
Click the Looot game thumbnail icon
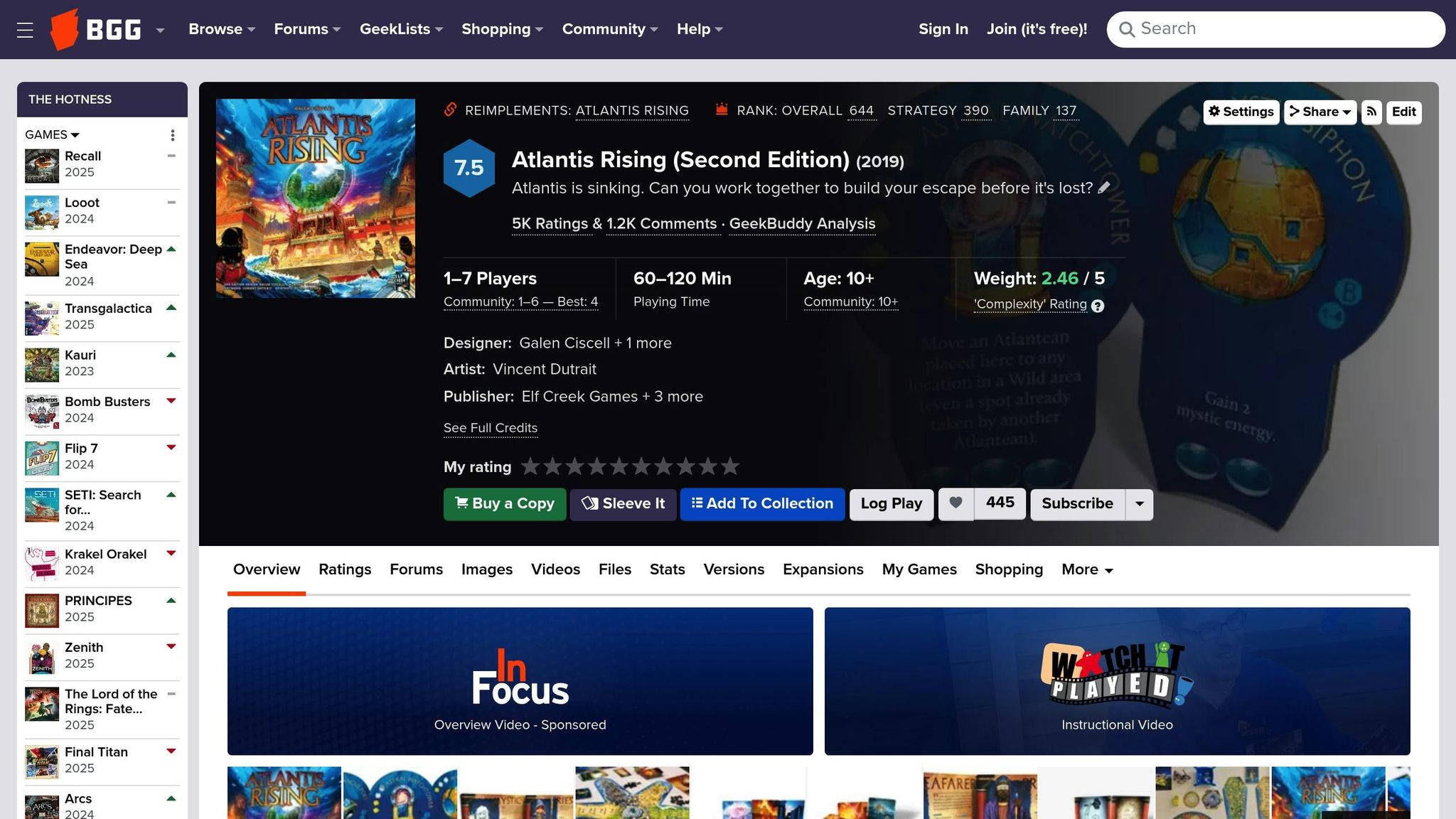tap(42, 213)
